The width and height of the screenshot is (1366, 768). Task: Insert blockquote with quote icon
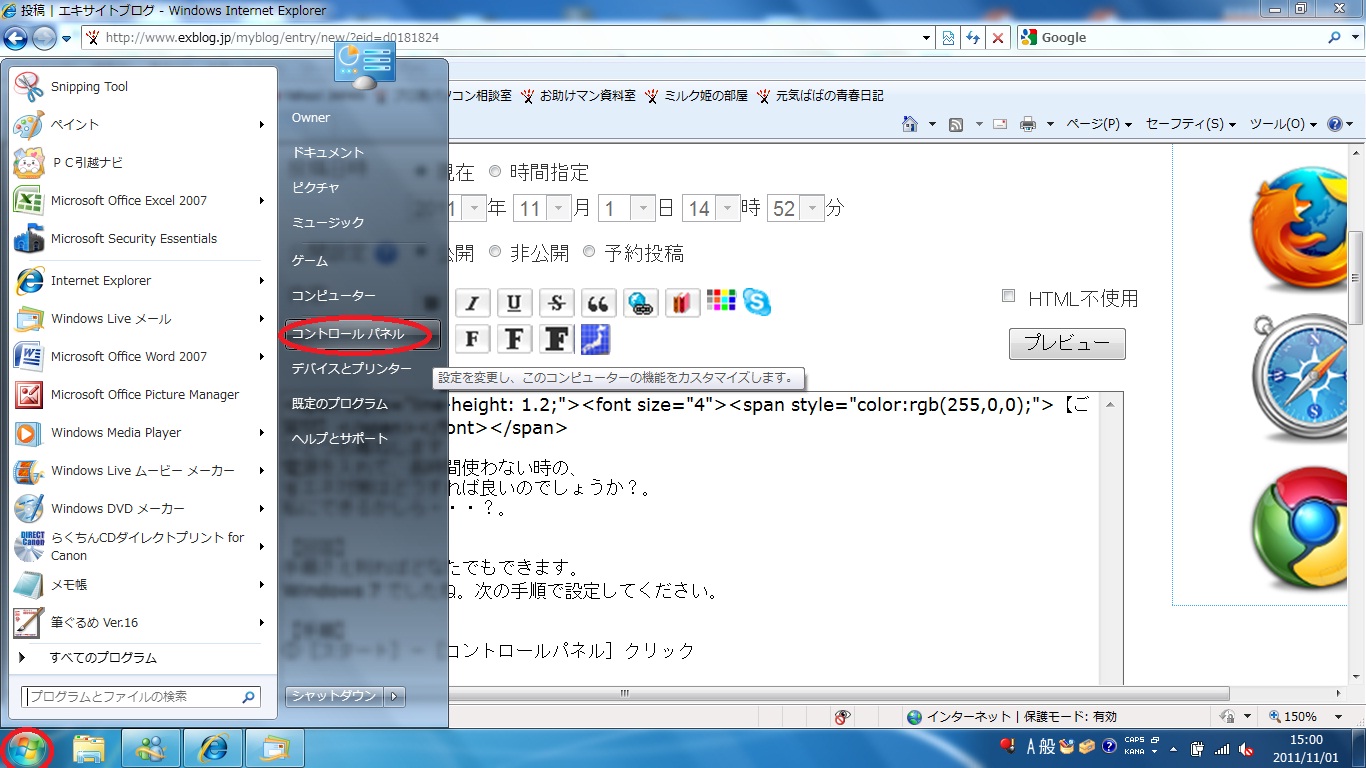coord(599,303)
